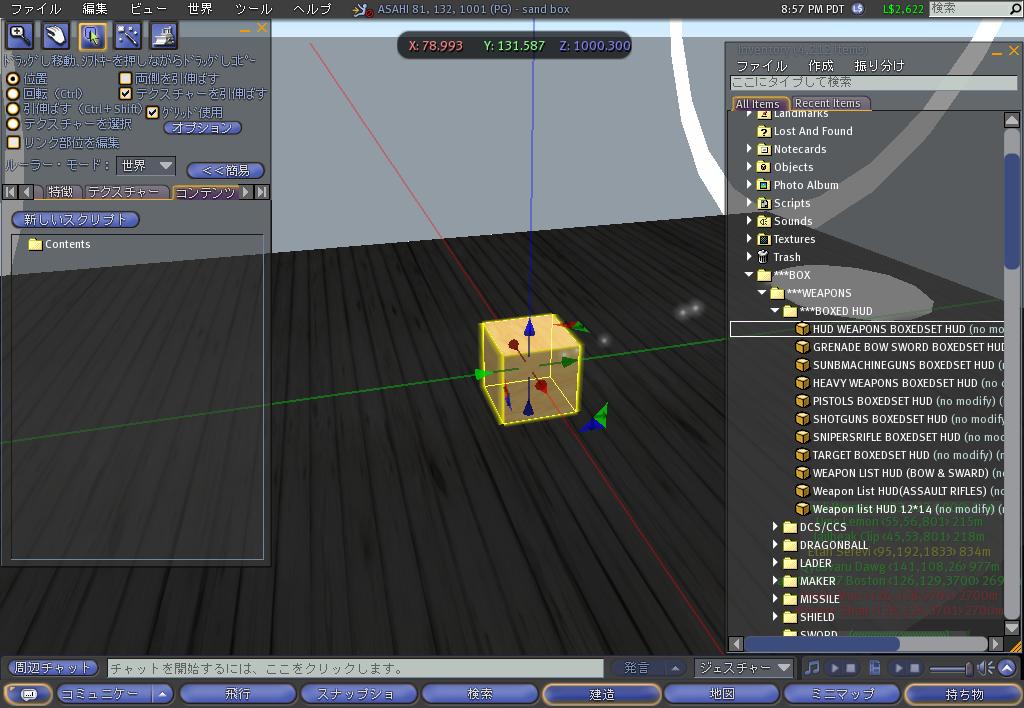1024x708 pixels.
Task: Collapse the ***WEAPONS folder
Action: (x=762, y=293)
